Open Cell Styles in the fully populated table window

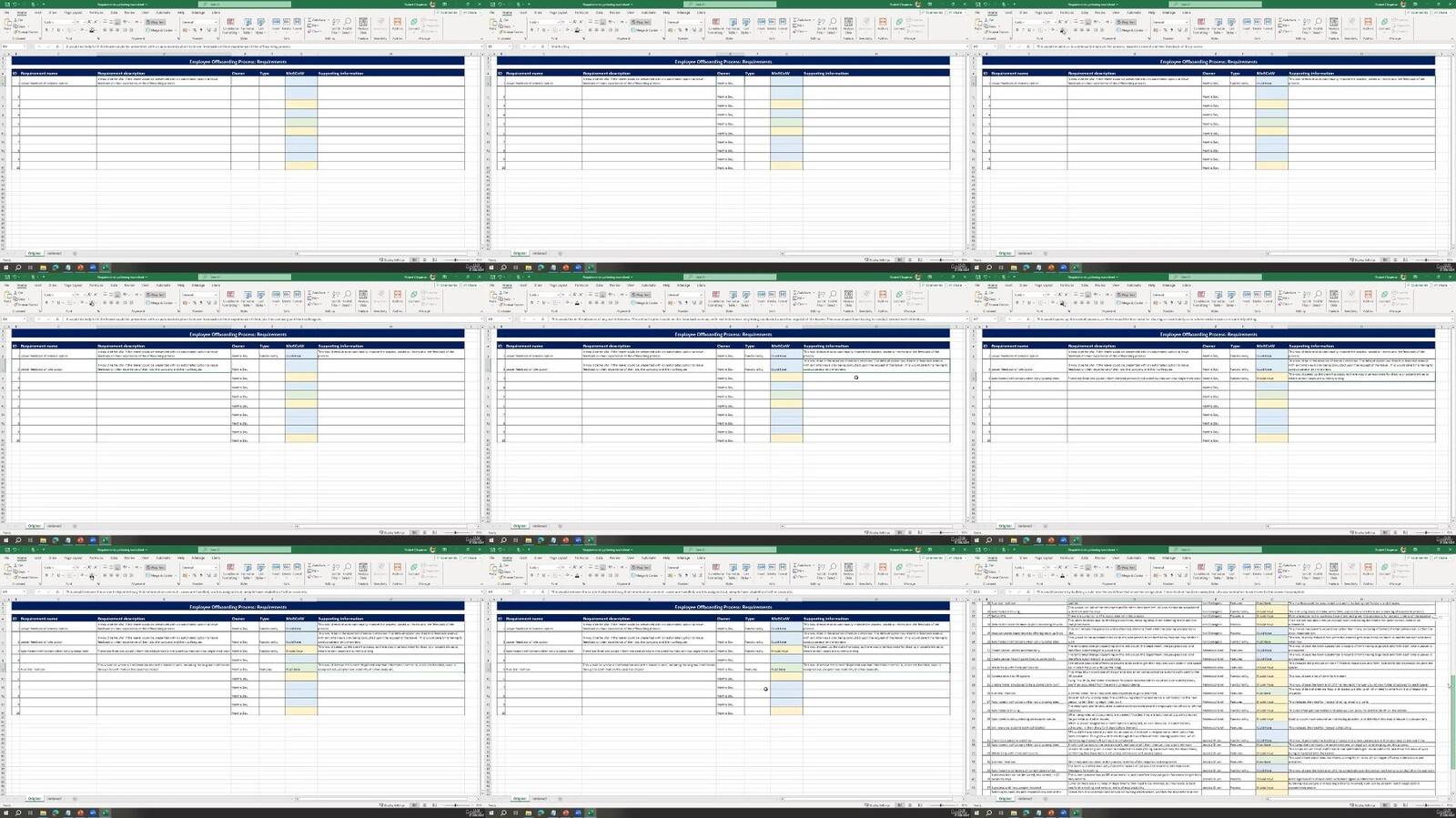click(x=1231, y=571)
